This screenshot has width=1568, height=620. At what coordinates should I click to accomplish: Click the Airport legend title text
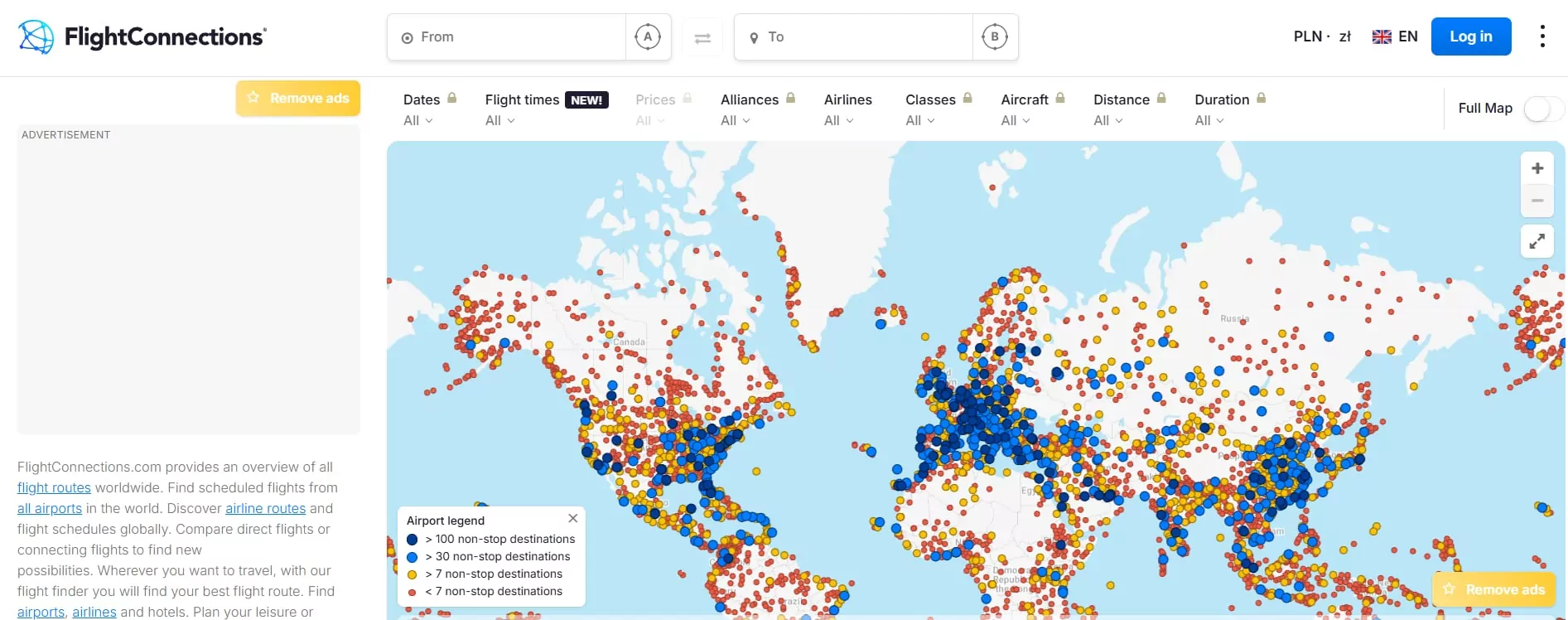(x=446, y=521)
